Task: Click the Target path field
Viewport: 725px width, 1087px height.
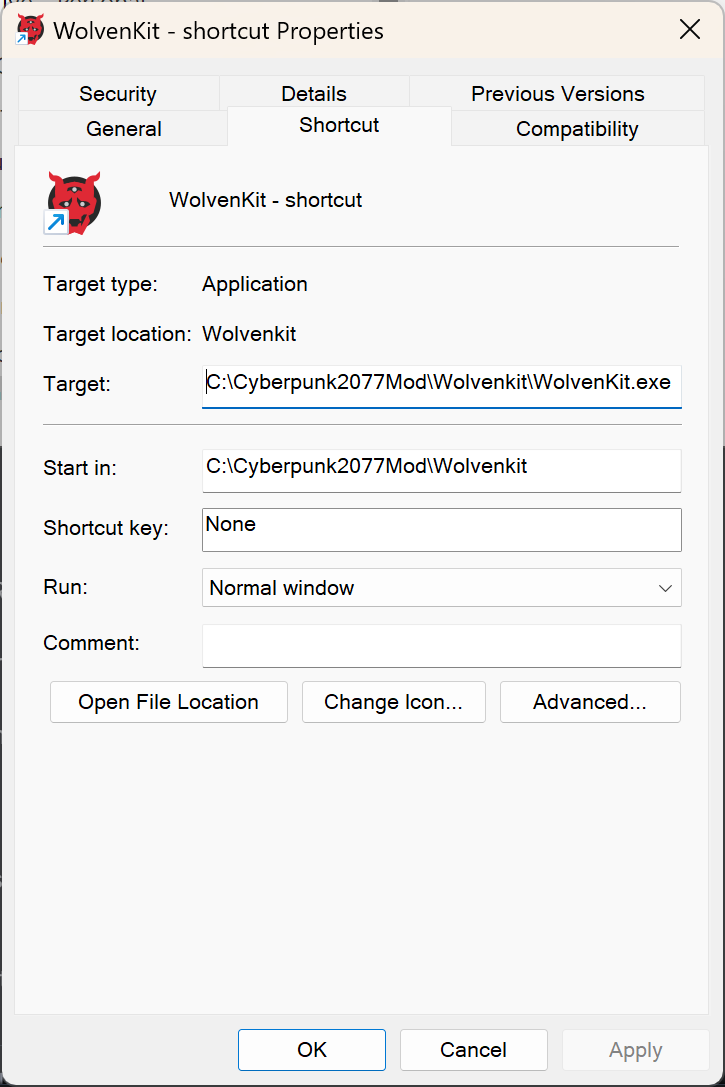Action: (x=441, y=384)
